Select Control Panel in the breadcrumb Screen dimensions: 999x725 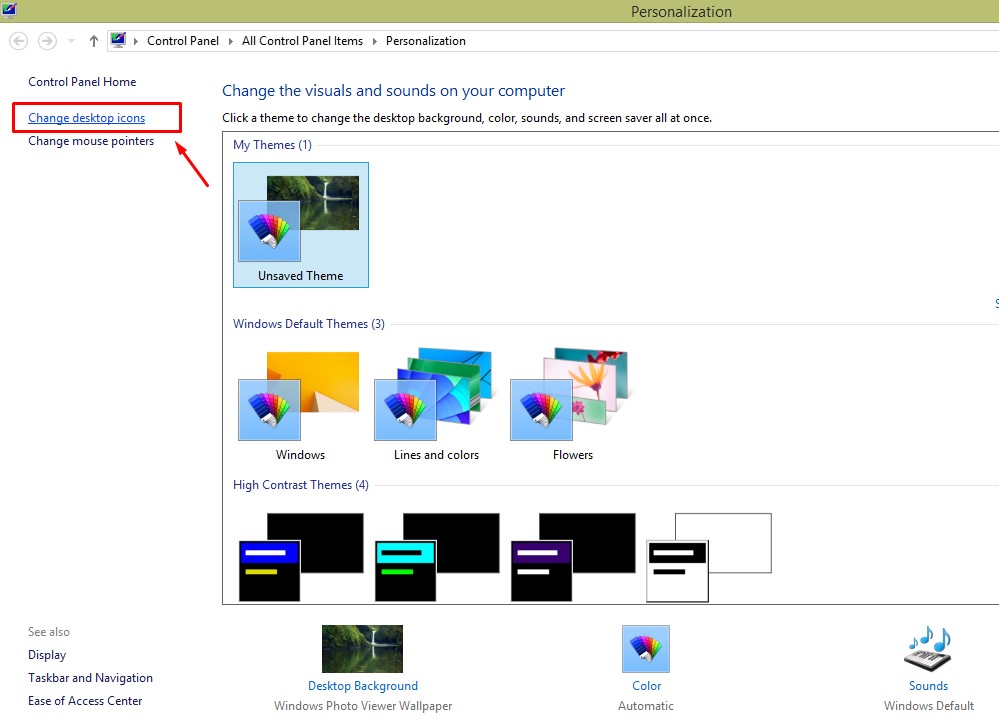(x=183, y=41)
